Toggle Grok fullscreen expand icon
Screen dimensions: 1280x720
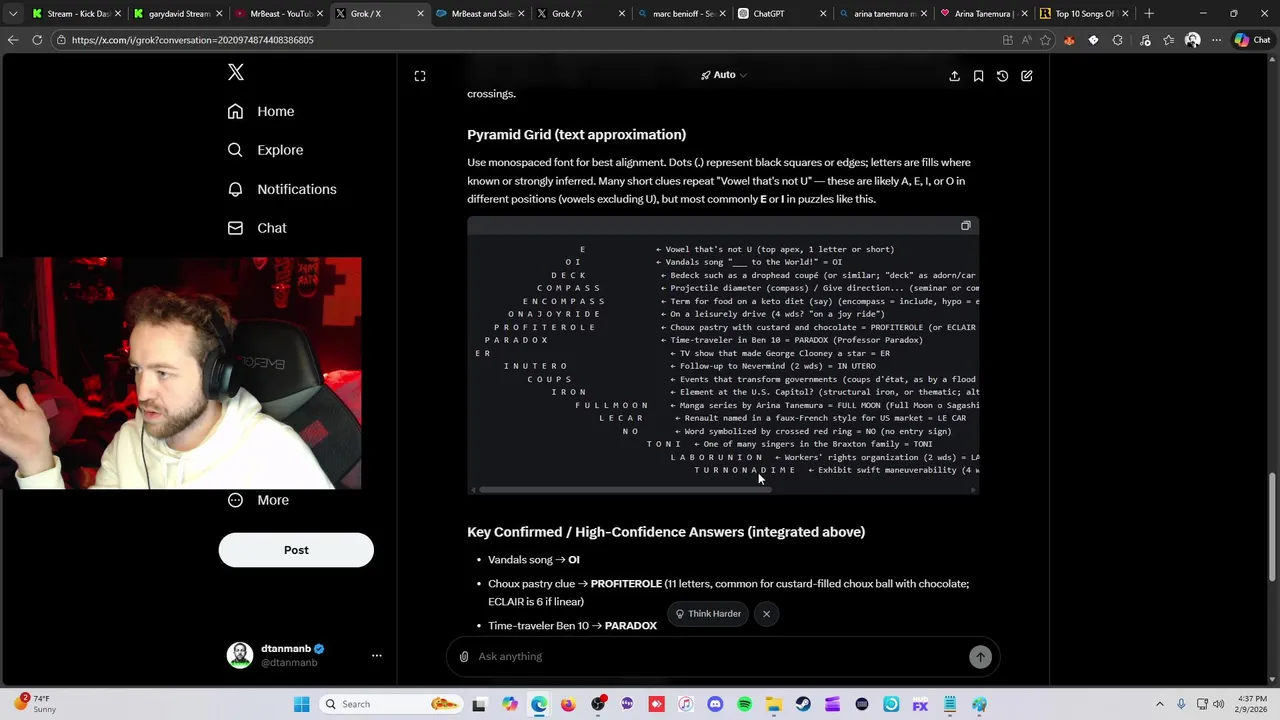[x=420, y=76]
